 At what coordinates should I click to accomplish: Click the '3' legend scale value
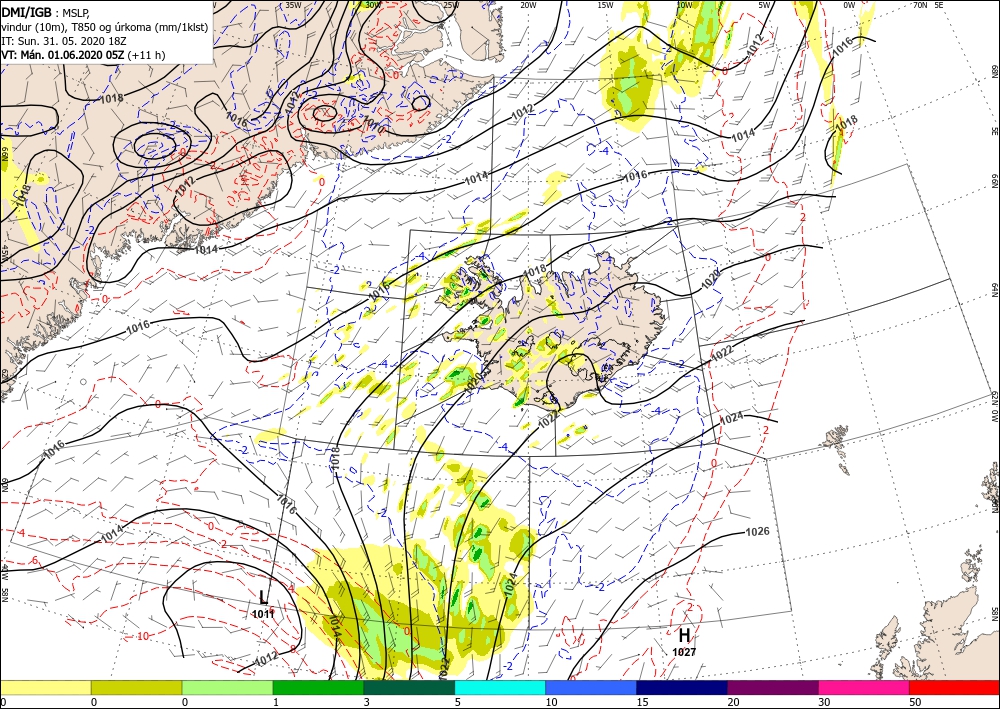pyautogui.click(x=366, y=702)
